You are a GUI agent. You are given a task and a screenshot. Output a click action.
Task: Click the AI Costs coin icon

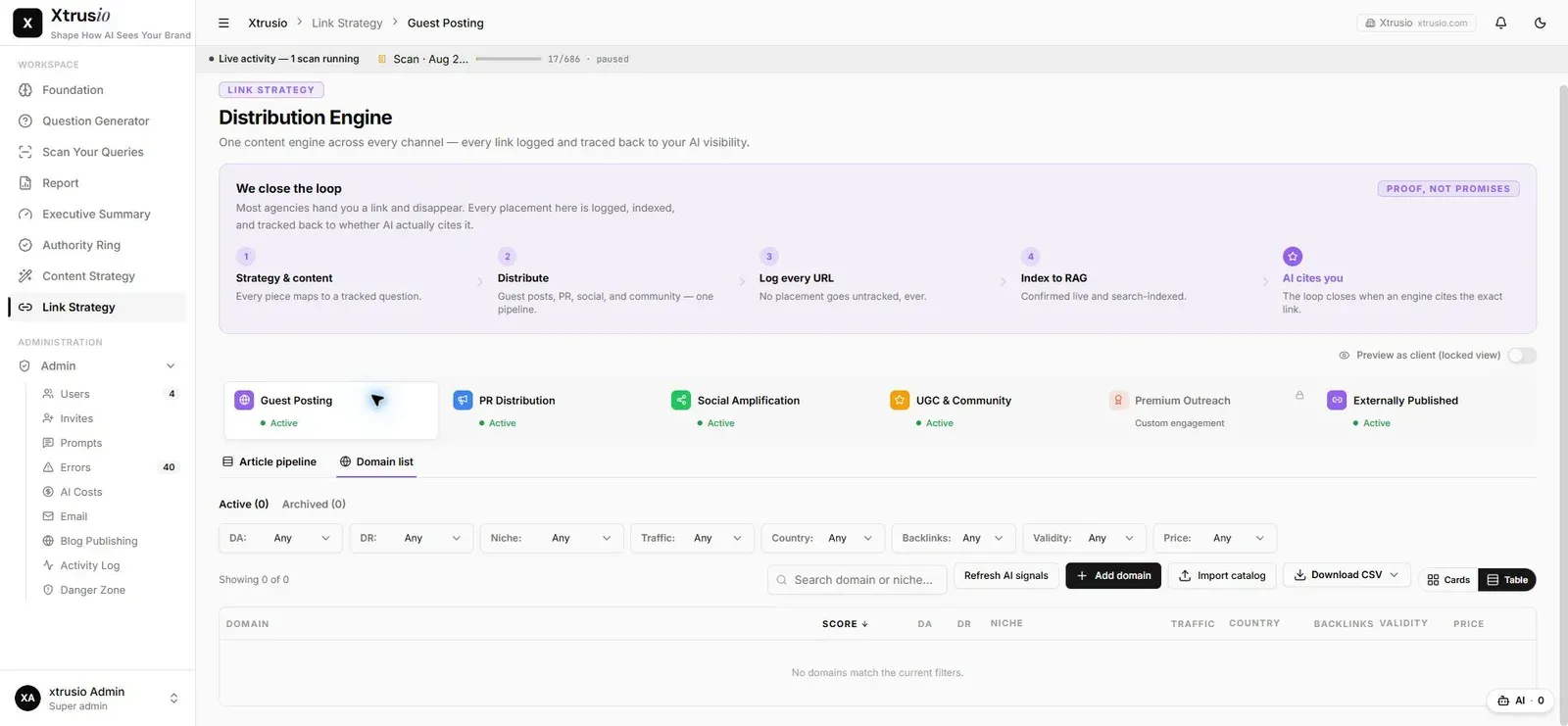point(48,492)
